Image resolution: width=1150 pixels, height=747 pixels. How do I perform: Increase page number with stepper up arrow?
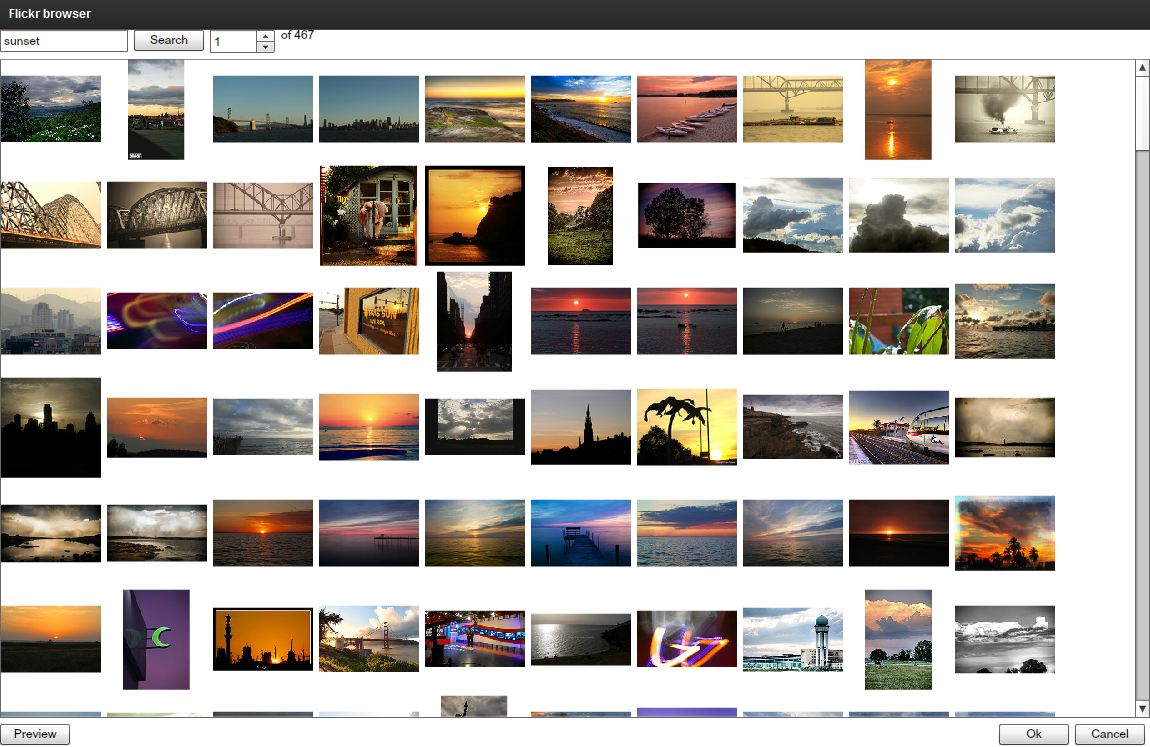[x=265, y=36]
